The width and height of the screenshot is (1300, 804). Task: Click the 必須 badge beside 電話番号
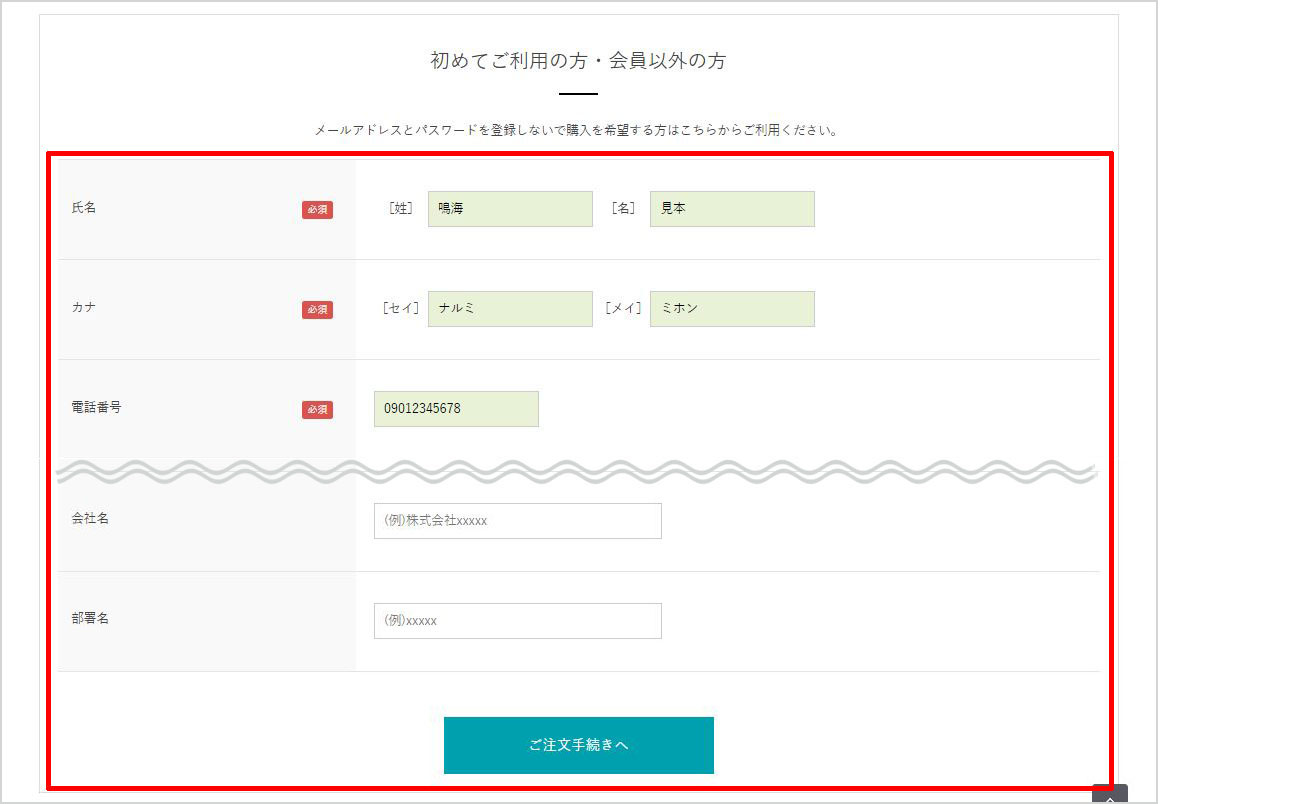point(317,410)
